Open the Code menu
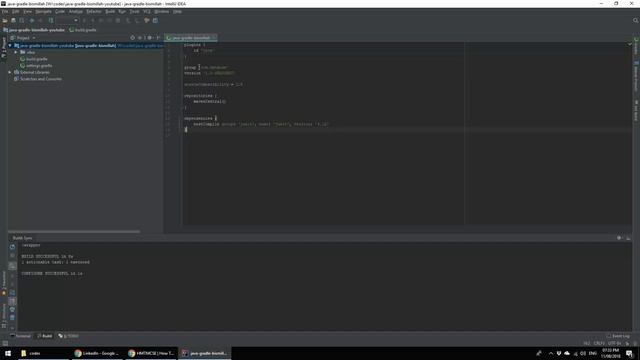Image resolution: width=640 pixels, height=360 pixels. pos(60,11)
